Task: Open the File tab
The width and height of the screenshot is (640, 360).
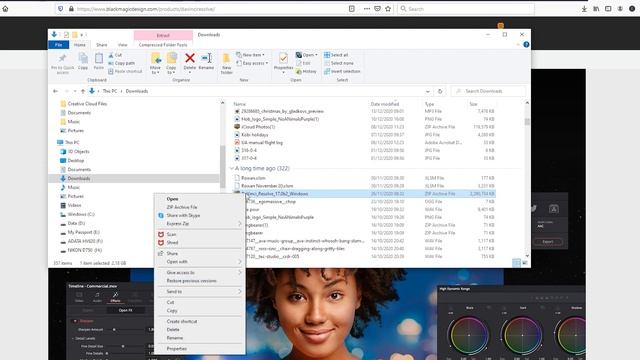Action: point(59,45)
